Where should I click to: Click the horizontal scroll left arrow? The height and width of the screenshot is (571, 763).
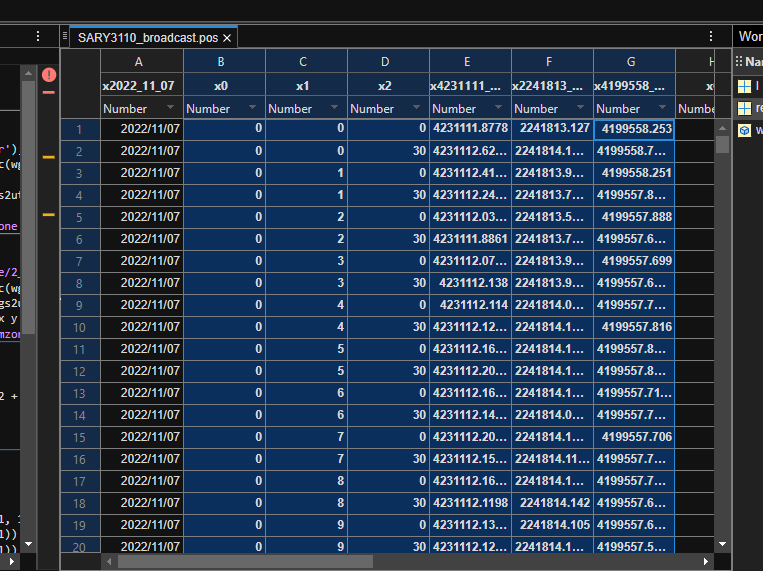[109, 562]
